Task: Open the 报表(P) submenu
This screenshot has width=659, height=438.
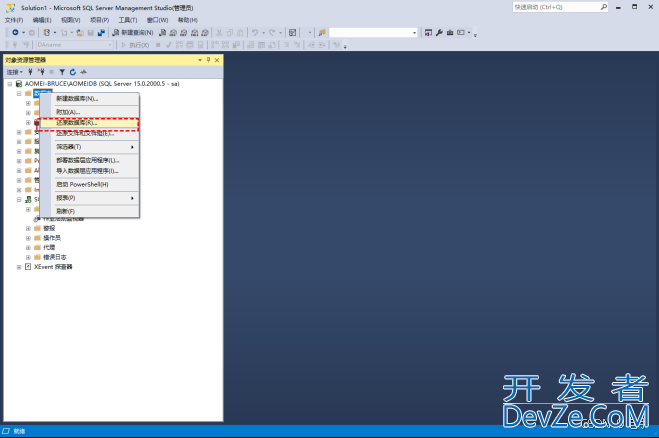Action: (x=89, y=198)
